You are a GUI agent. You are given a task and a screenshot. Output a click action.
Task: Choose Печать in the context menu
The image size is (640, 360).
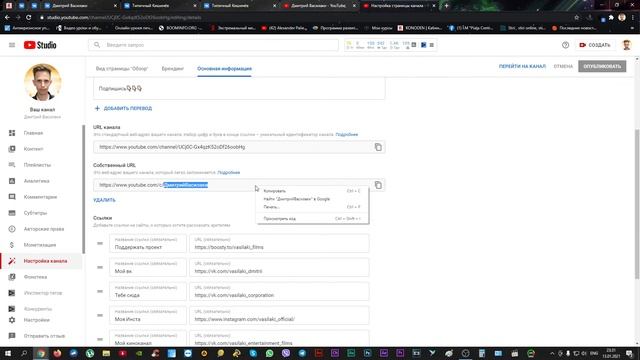pos(312,207)
